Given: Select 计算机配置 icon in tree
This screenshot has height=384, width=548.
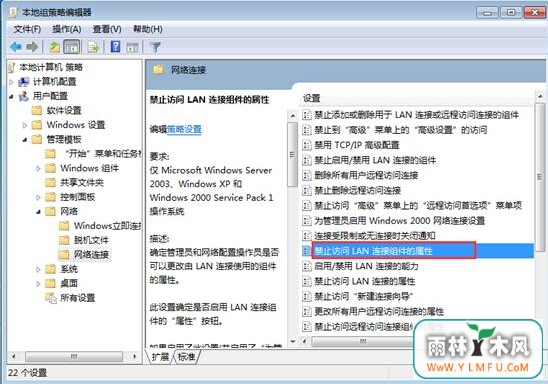Looking at the screenshot, I should (23, 82).
